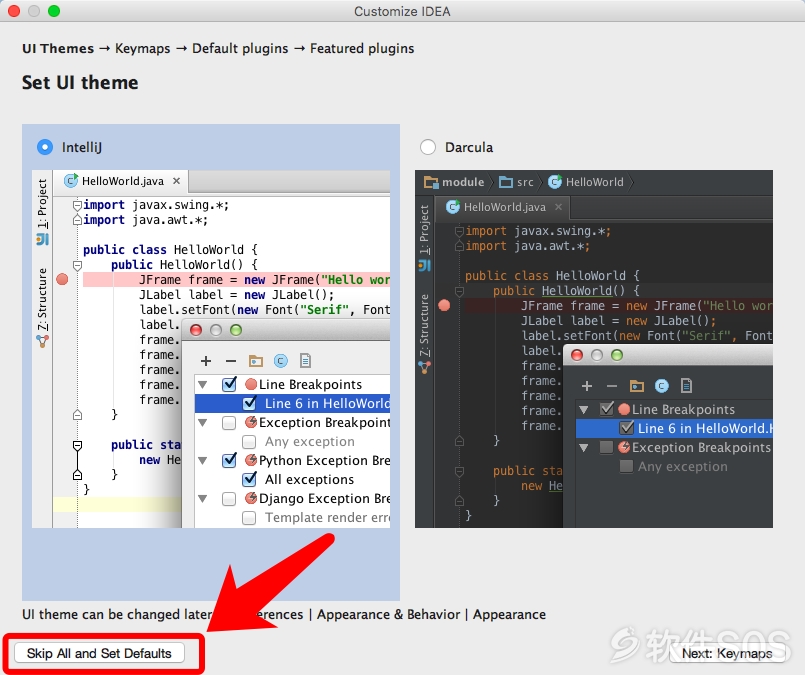The height and width of the screenshot is (675, 805).
Task: Click the document icon in IntelliJ preview toolbar
Action: 305,361
